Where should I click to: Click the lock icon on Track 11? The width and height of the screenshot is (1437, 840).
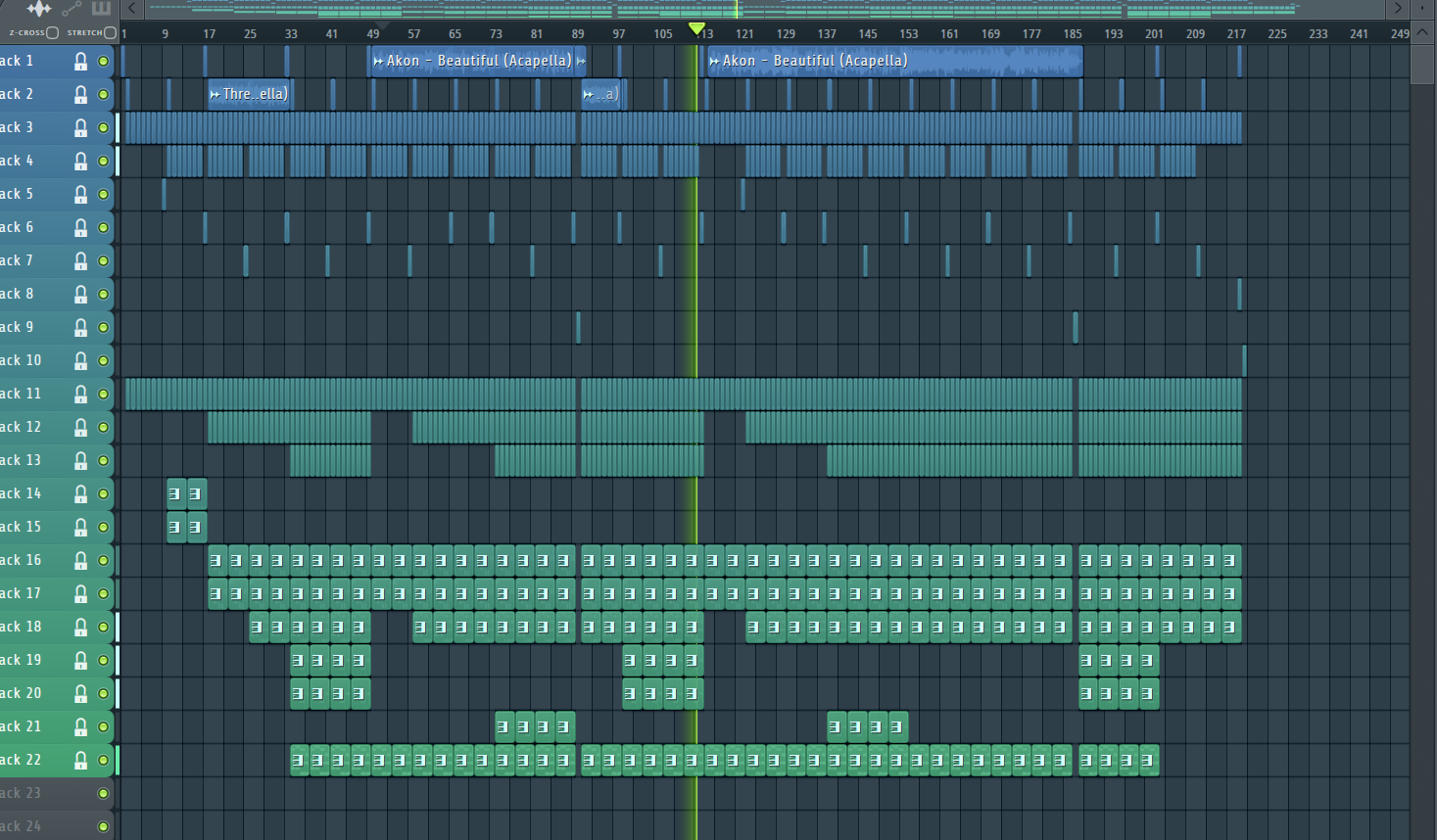pos(80,395)
